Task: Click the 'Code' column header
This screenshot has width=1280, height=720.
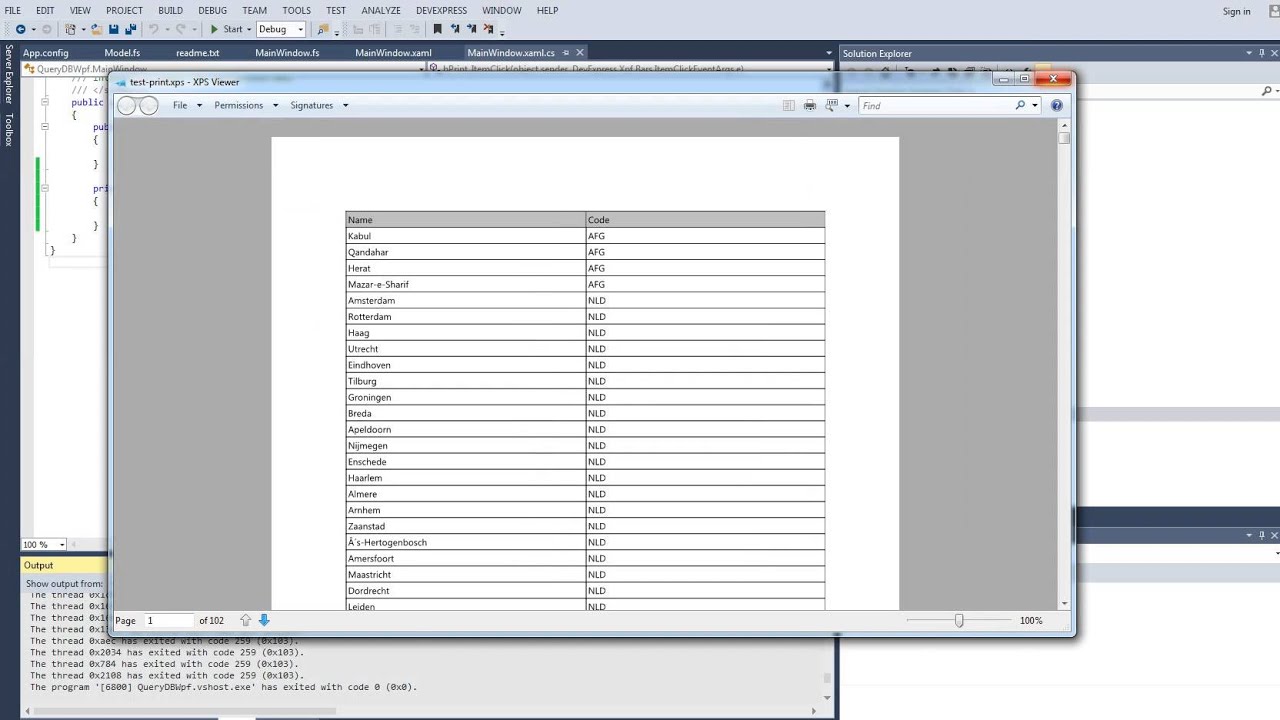Action: [705, 220]
